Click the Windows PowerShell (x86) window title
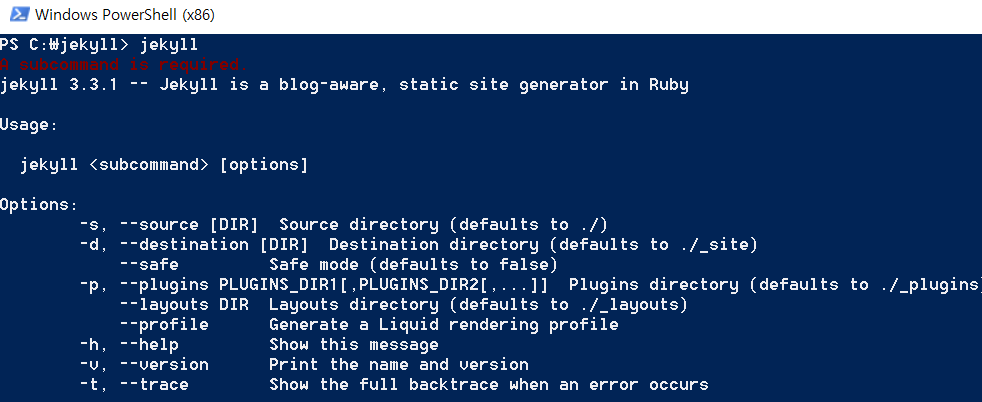Viewport: 982px width, 402px height. point(125,15)
